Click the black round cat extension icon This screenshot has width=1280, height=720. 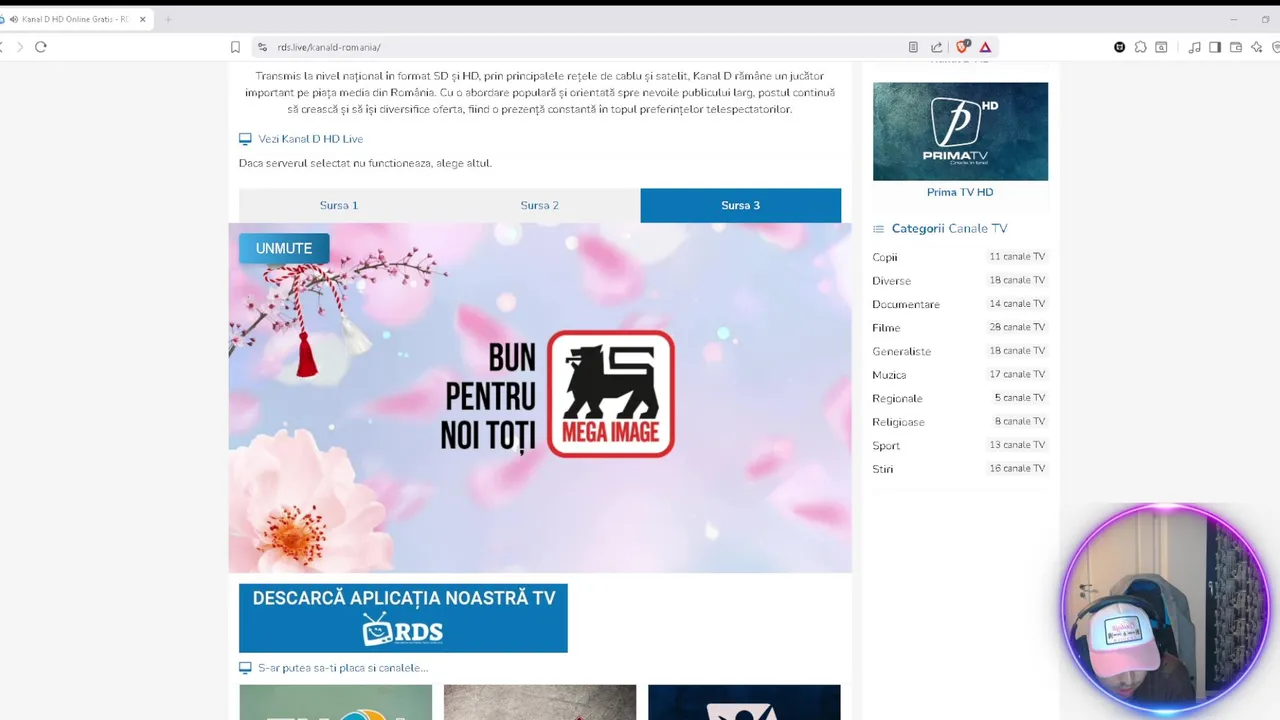tap(1119, 47)
